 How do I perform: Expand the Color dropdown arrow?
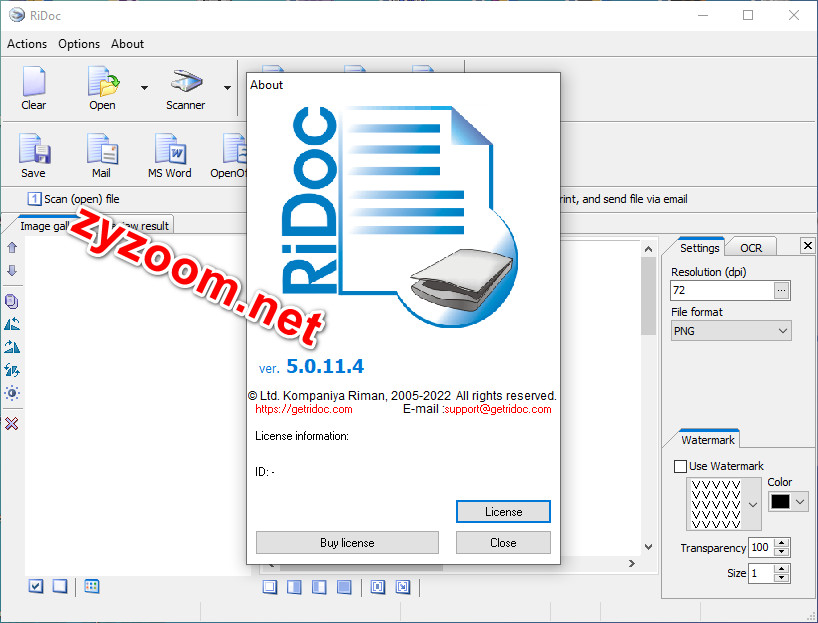[800, 501]
